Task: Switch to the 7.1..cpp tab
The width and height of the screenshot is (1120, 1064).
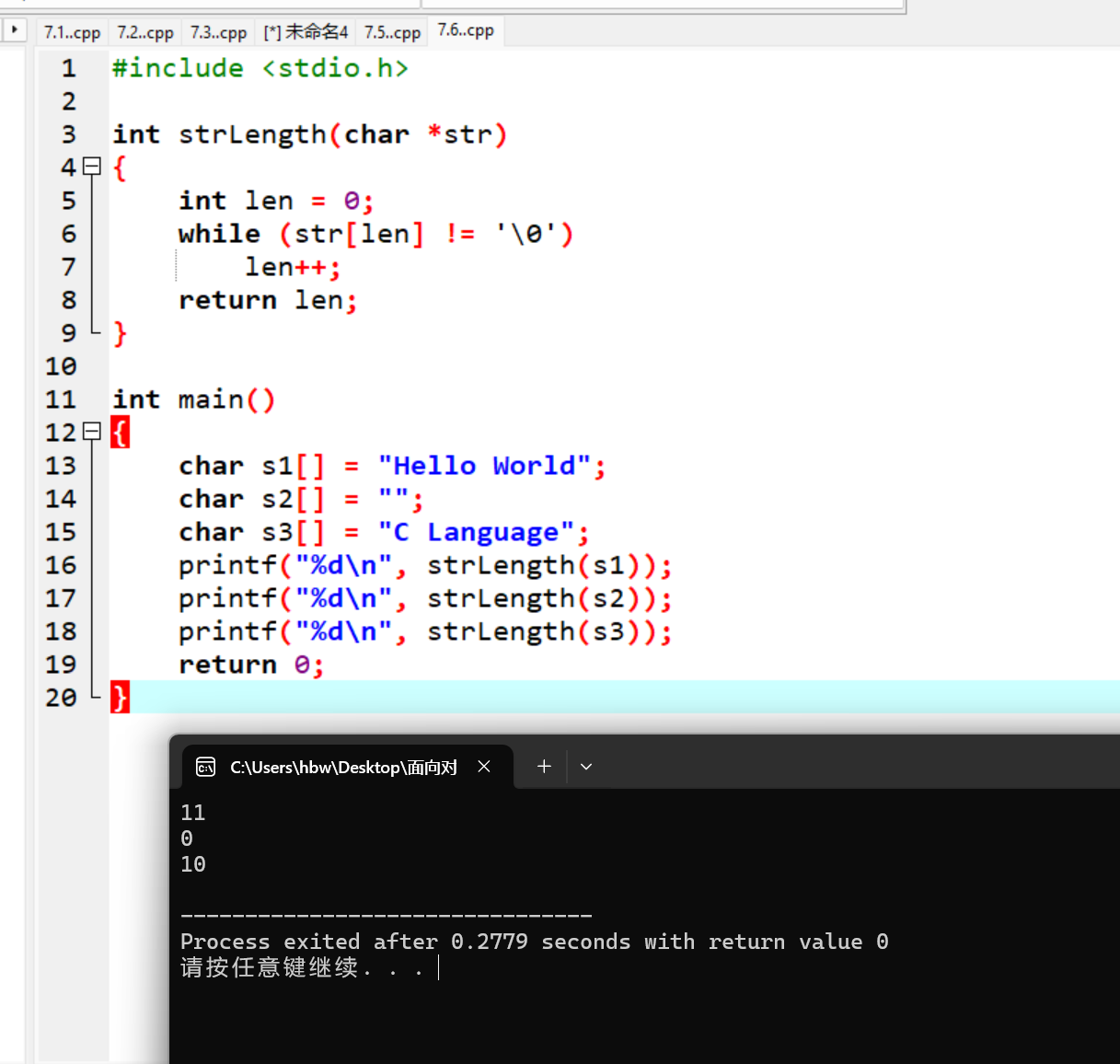Action: (x=73, y=32)
